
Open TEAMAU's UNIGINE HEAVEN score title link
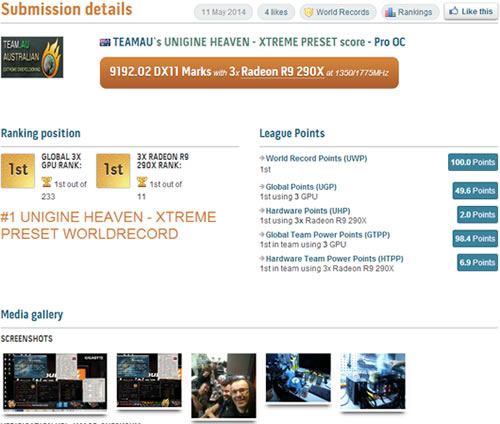(259, 42)
